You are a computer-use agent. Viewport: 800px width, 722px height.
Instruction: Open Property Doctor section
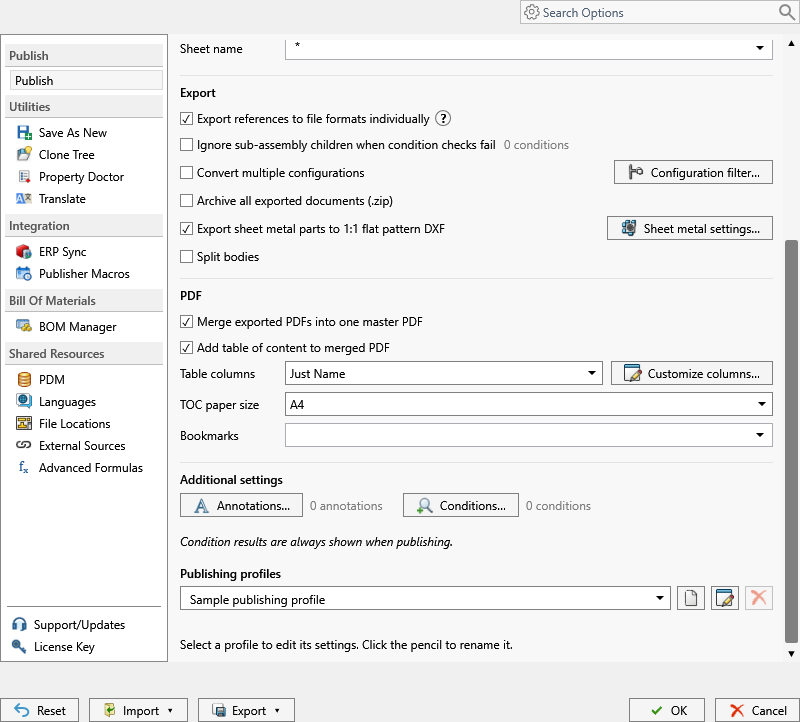(84, 177)
